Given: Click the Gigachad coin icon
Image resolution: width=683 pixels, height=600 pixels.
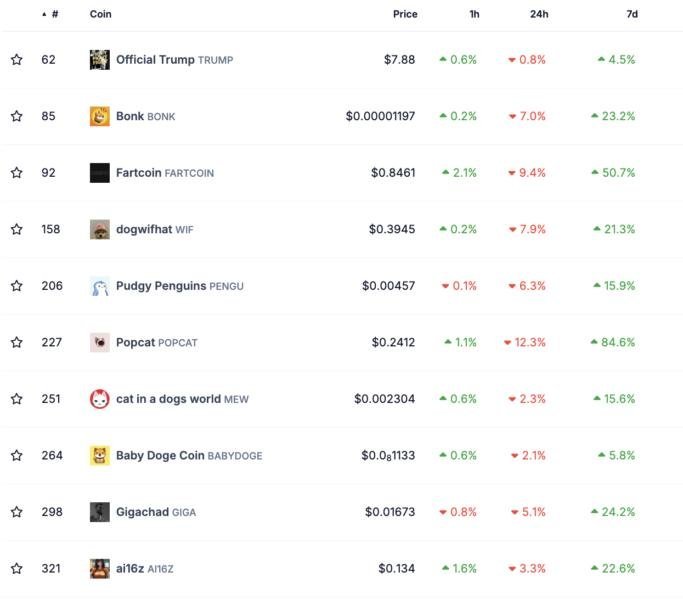Looking at the screenshot, I should 99,512.
